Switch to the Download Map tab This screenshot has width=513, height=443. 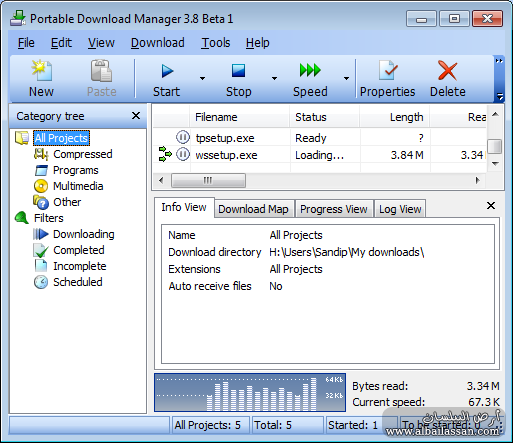click(254, 209)
